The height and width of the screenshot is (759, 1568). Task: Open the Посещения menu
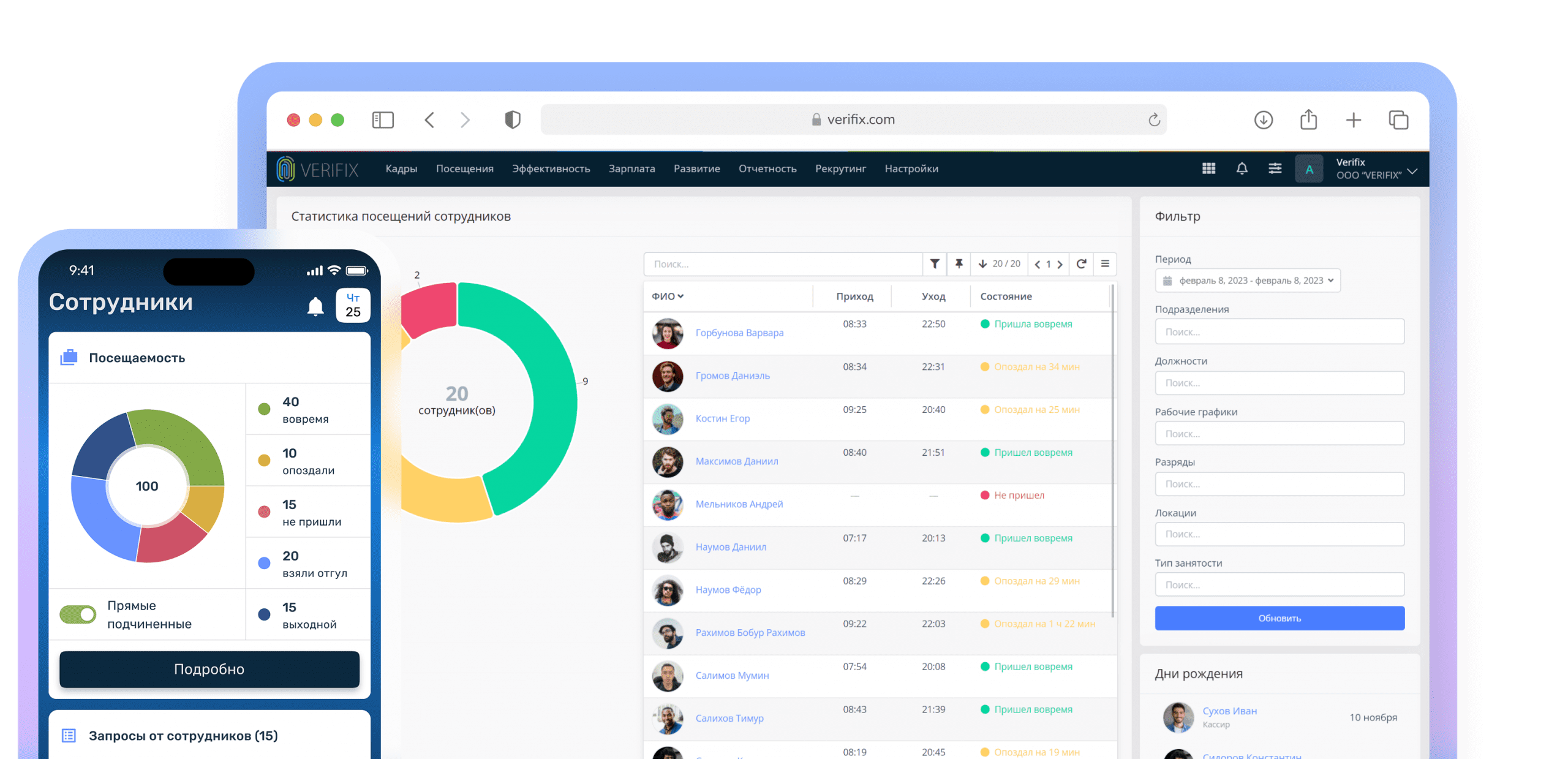click(464, 169)
